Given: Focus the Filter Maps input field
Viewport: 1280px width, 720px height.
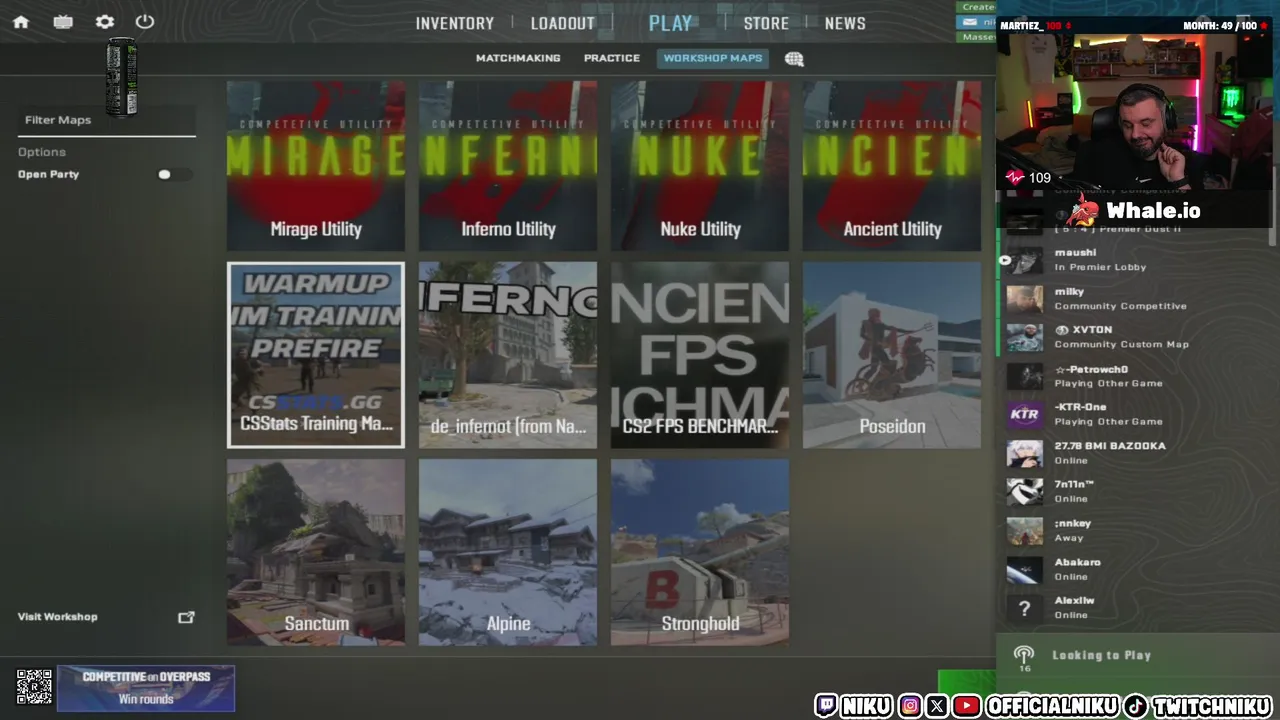Looking at the screenshot, I should click(107, 120).
